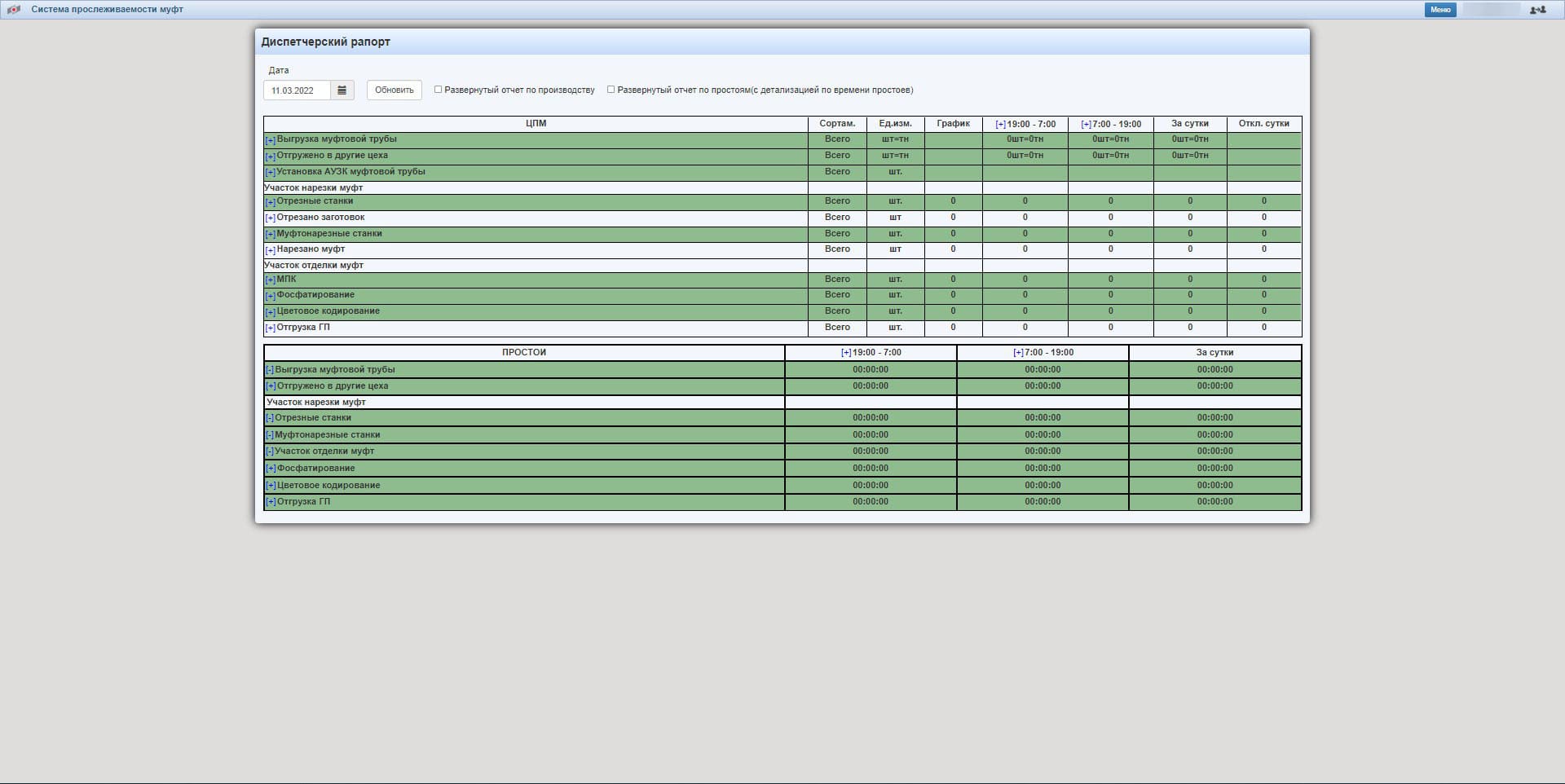The height and width of the screenshot is (784, 1565).
Task: Click Система прослеживаемости муфт title link
Action: point(107,10)
